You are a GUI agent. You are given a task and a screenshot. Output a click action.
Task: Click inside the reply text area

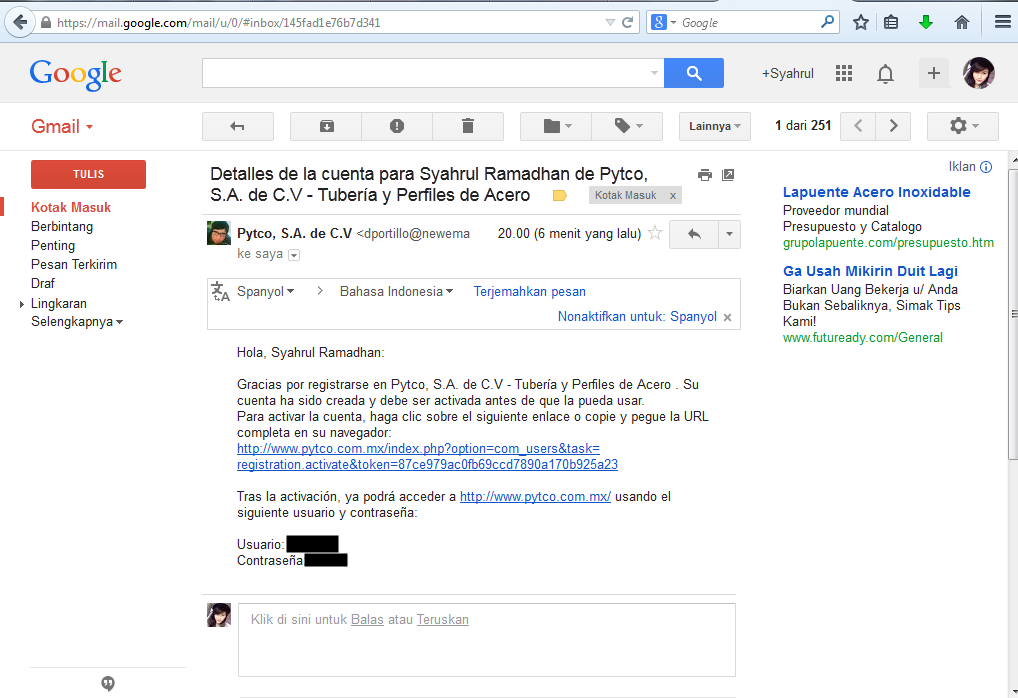(487, 640)
